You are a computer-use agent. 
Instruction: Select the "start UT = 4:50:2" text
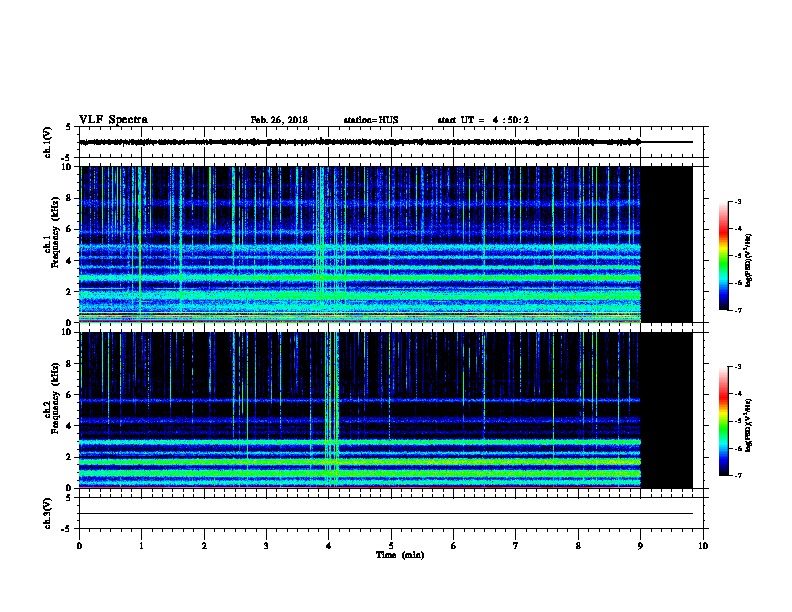(483, 120)
